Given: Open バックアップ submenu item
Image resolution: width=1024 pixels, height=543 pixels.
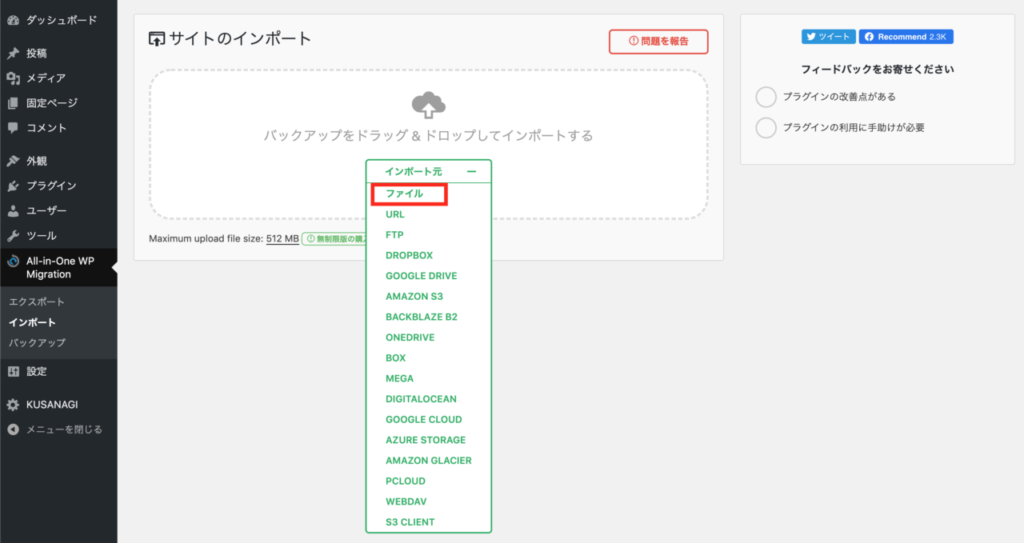Looking at the screenshot, I should pyautogui.click(x=37, y=342).
